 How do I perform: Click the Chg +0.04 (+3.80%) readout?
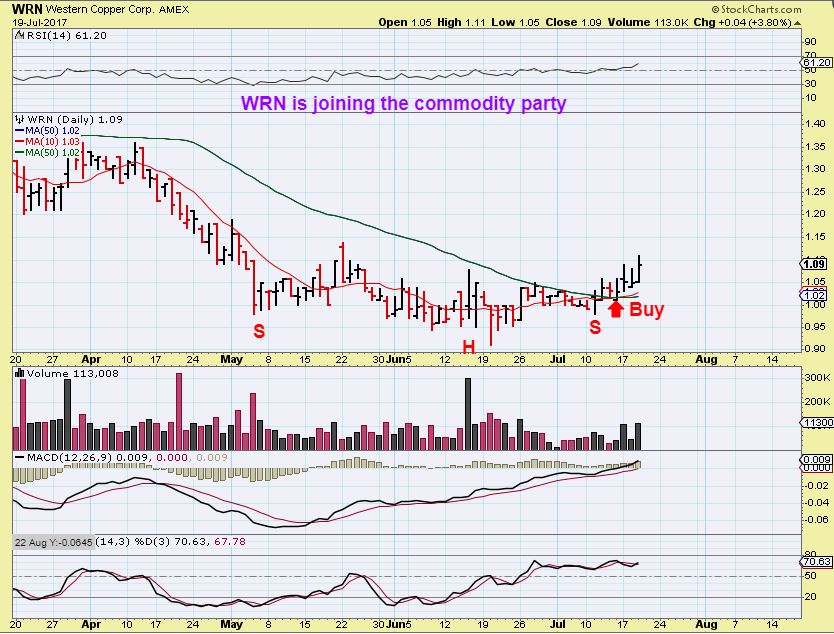tap(743, 22)
